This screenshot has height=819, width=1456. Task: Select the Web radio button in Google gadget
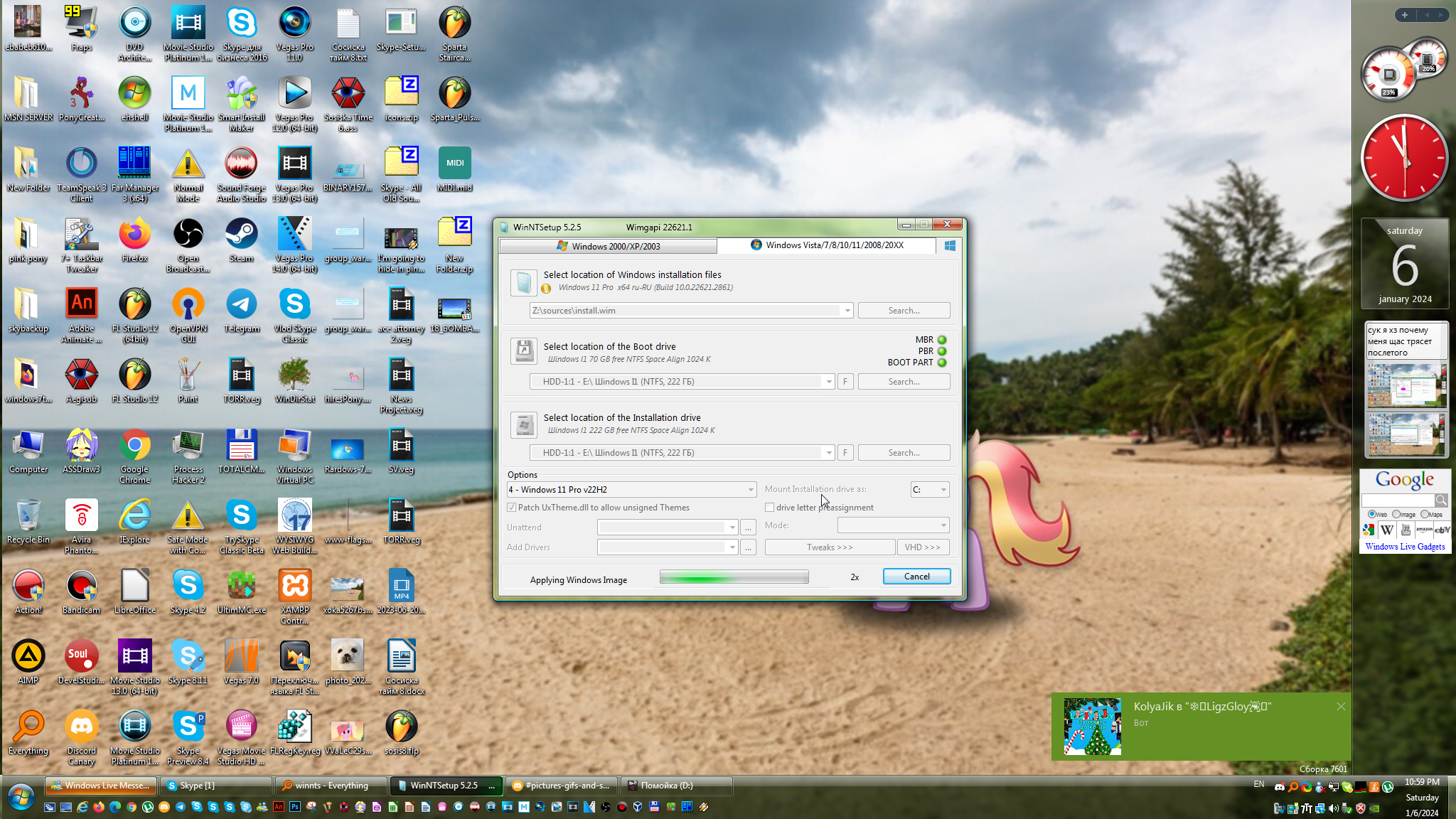point(1372,514)
